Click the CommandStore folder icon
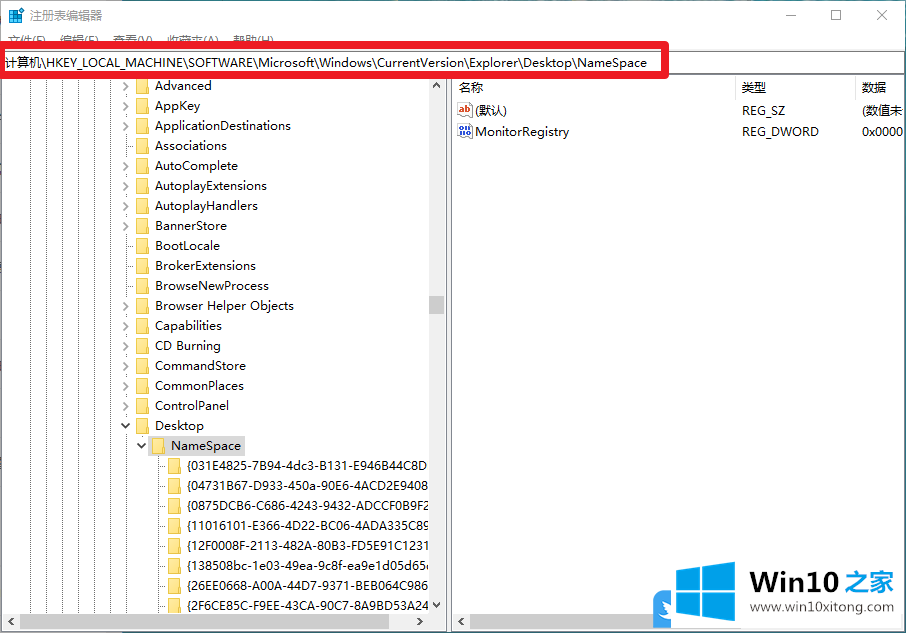The width and height of the screenshot is (906, 633). tap(142, 367)
